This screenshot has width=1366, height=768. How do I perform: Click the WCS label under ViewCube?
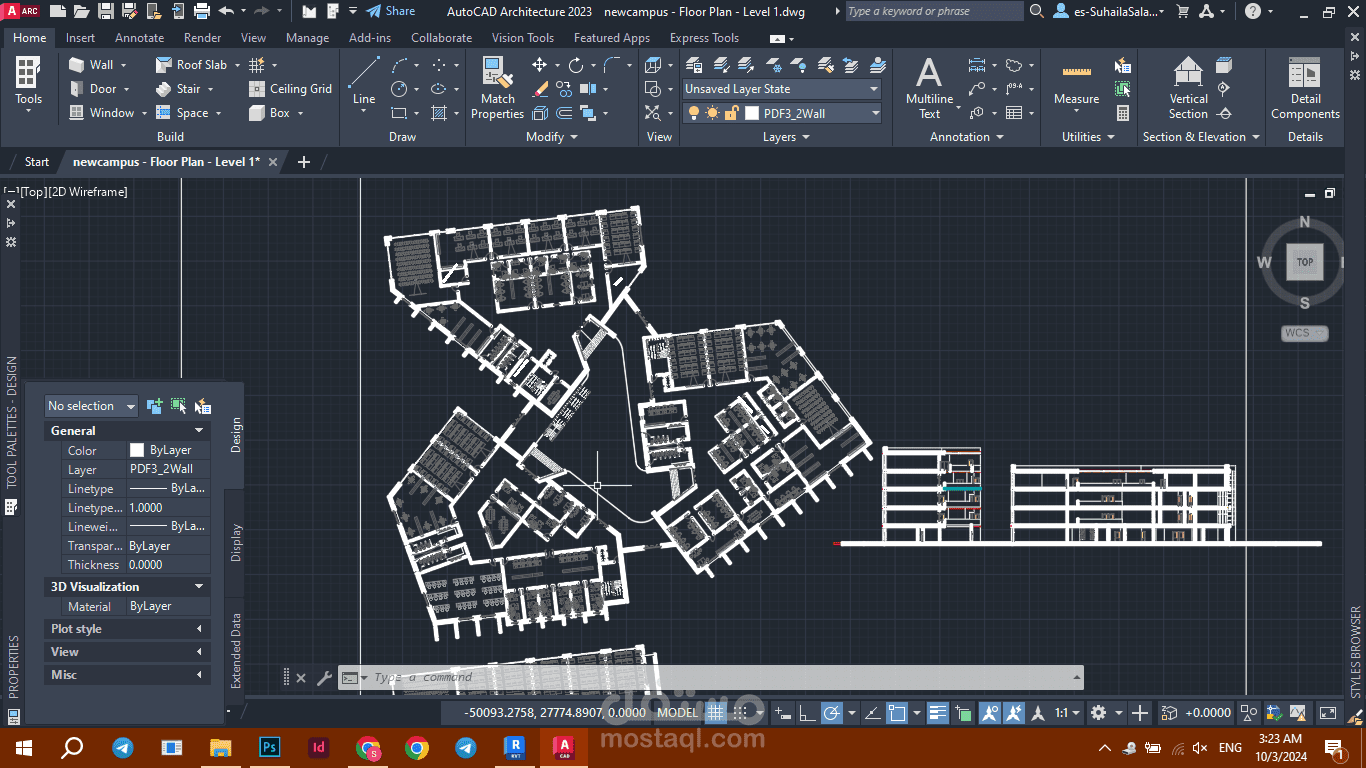[x=1304, y=333]
